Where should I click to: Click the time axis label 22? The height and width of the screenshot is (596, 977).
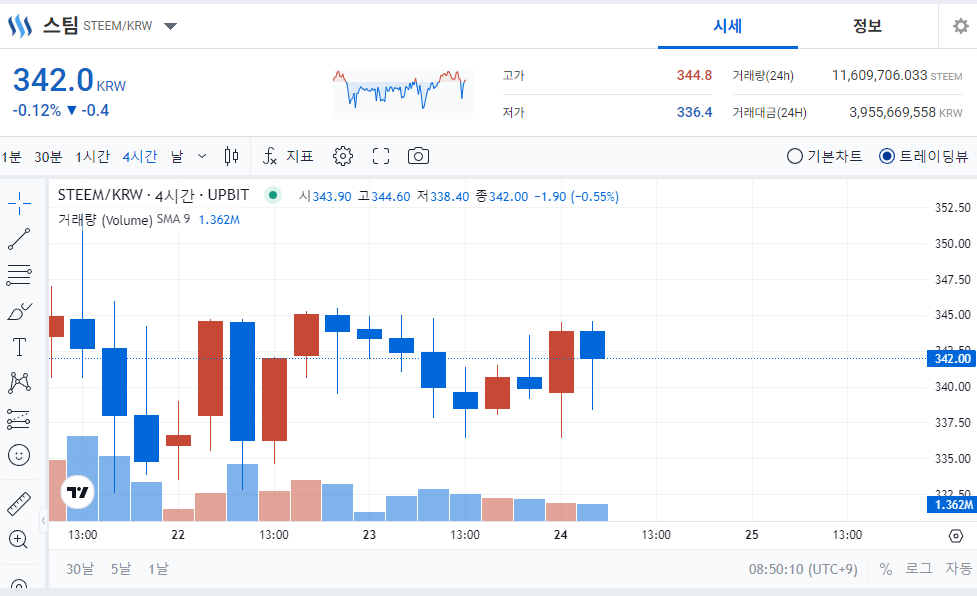pos(178,534)
